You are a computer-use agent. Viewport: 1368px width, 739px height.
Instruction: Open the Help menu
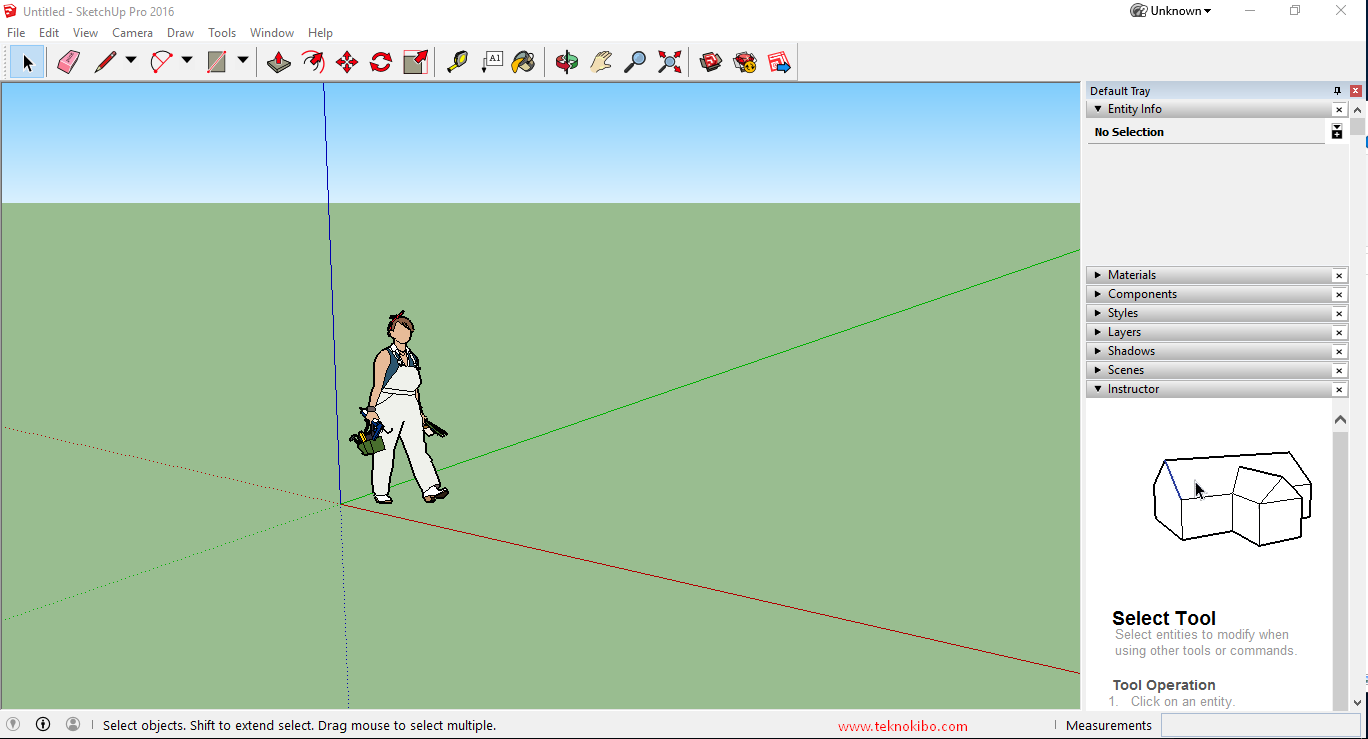[320, 33]
